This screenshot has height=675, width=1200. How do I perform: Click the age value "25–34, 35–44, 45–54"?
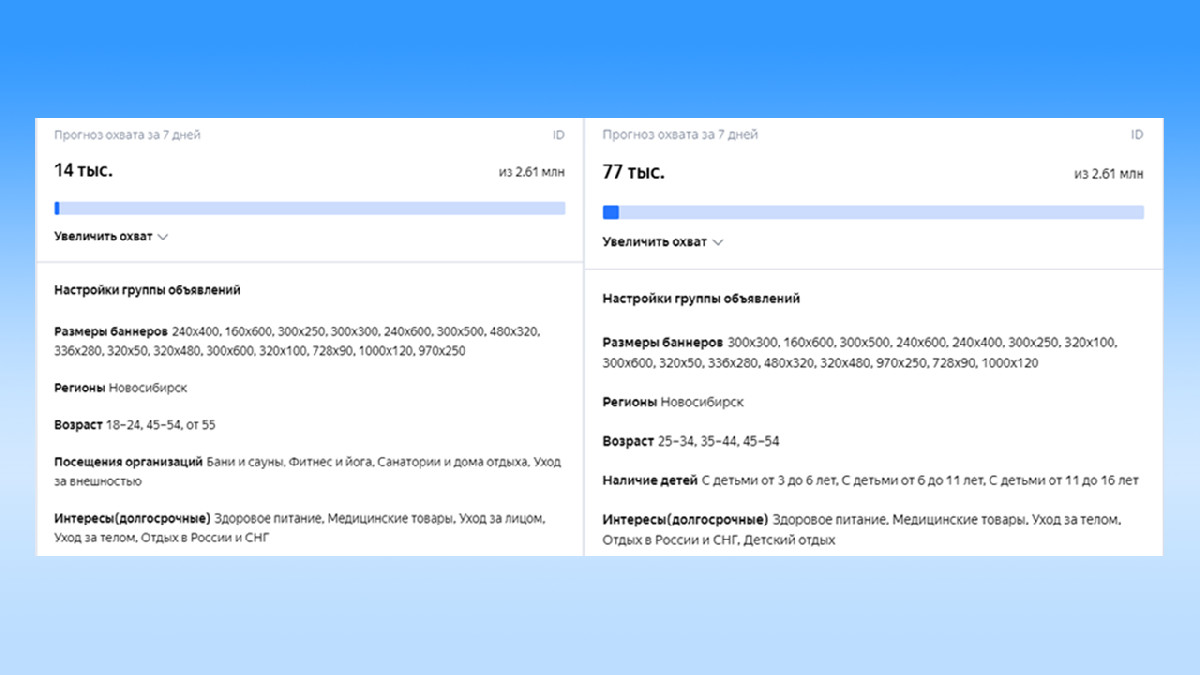719,441
